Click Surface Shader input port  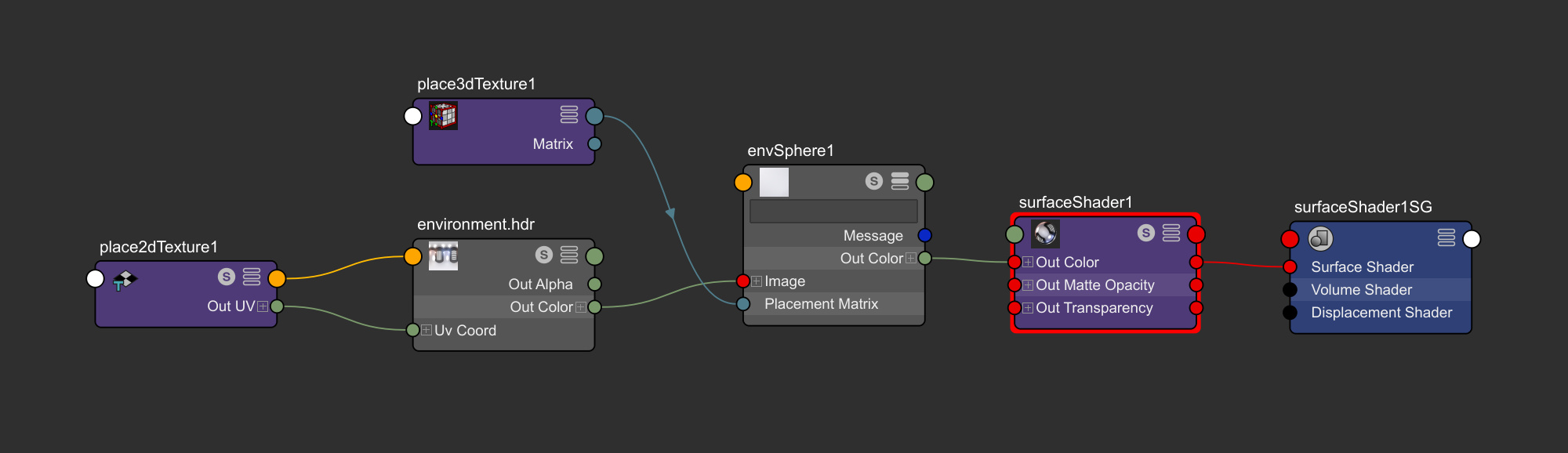point(1290,267)
